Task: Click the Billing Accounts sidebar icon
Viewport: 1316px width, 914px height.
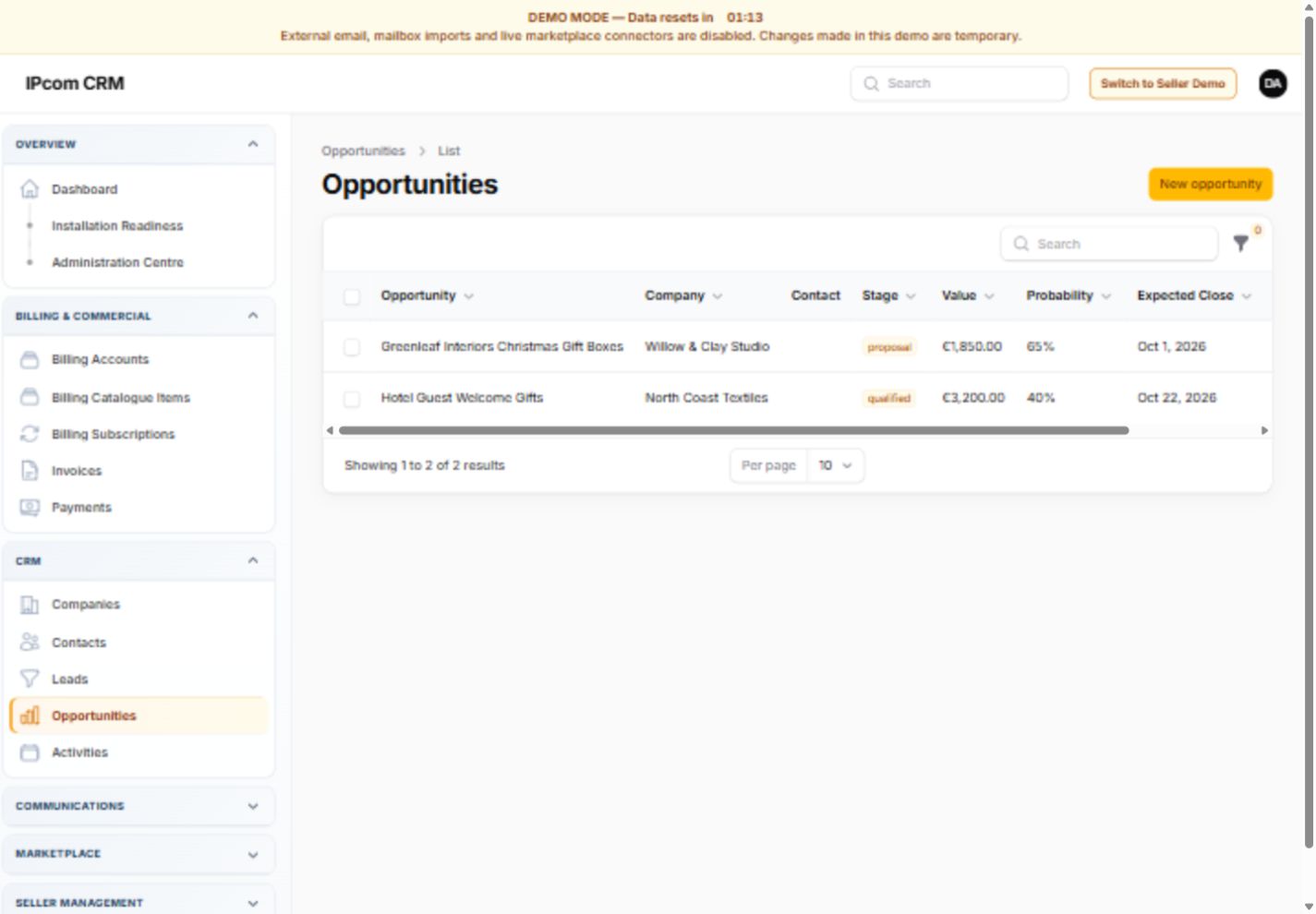Action: tap(30, 359)
